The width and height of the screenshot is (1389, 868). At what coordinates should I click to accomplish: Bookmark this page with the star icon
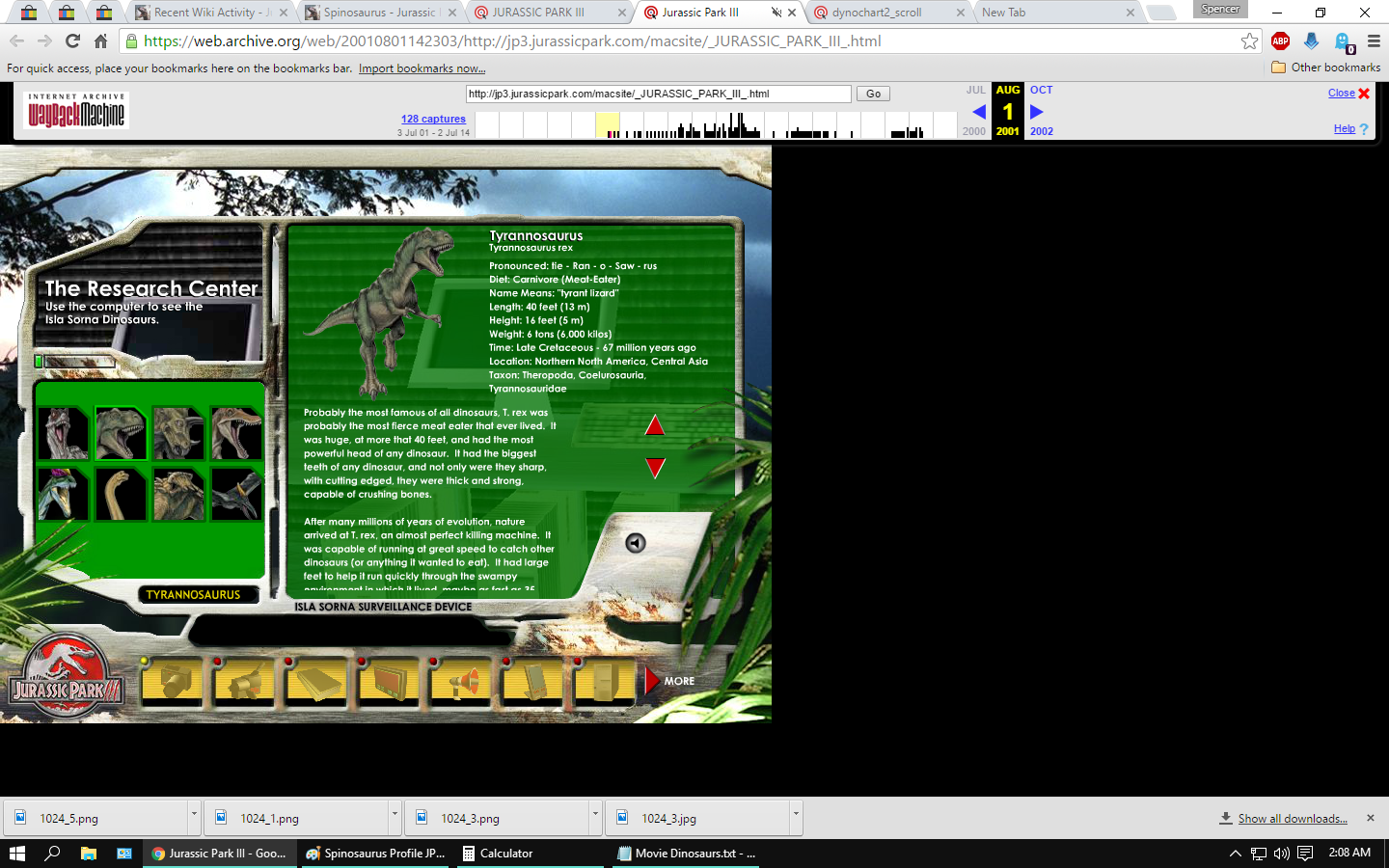1249,41
